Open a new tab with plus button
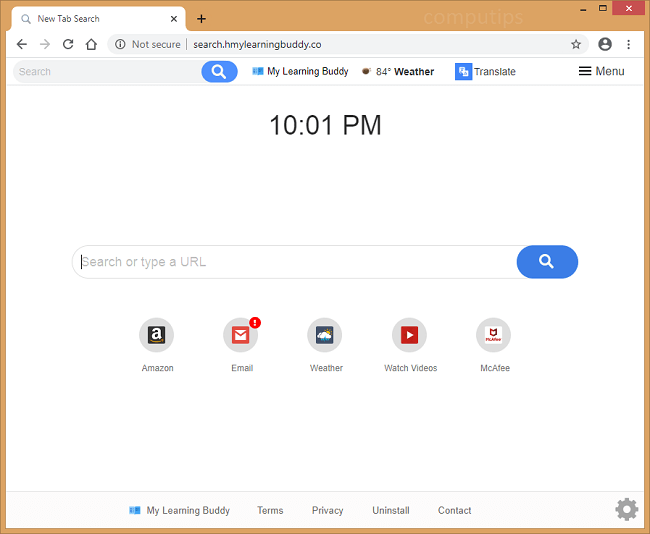This screenshot has height=534, width=650. click(x=201, y=19)
